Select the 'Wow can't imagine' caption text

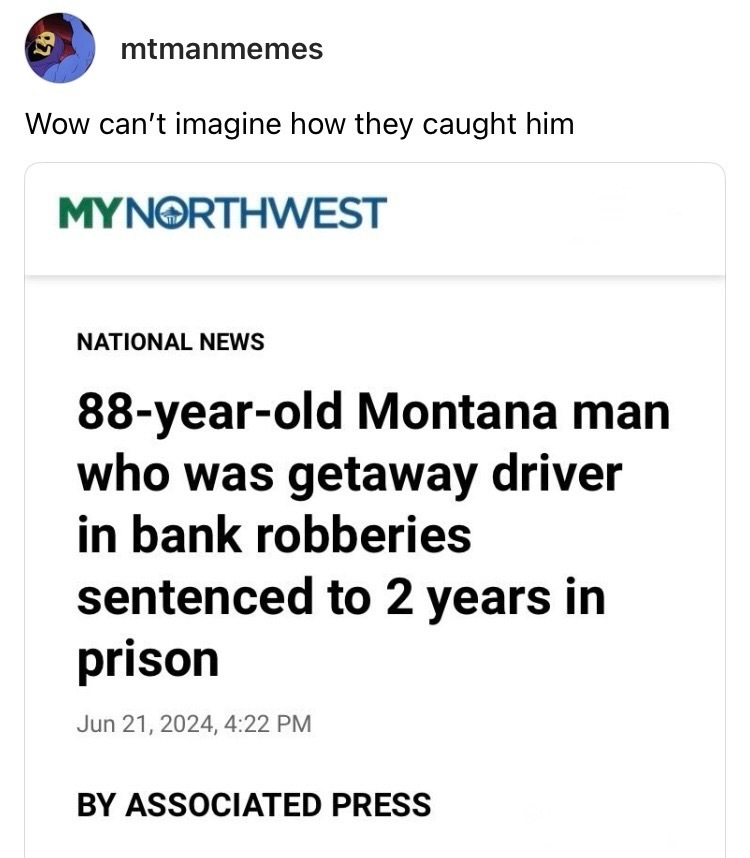[300, 124]
